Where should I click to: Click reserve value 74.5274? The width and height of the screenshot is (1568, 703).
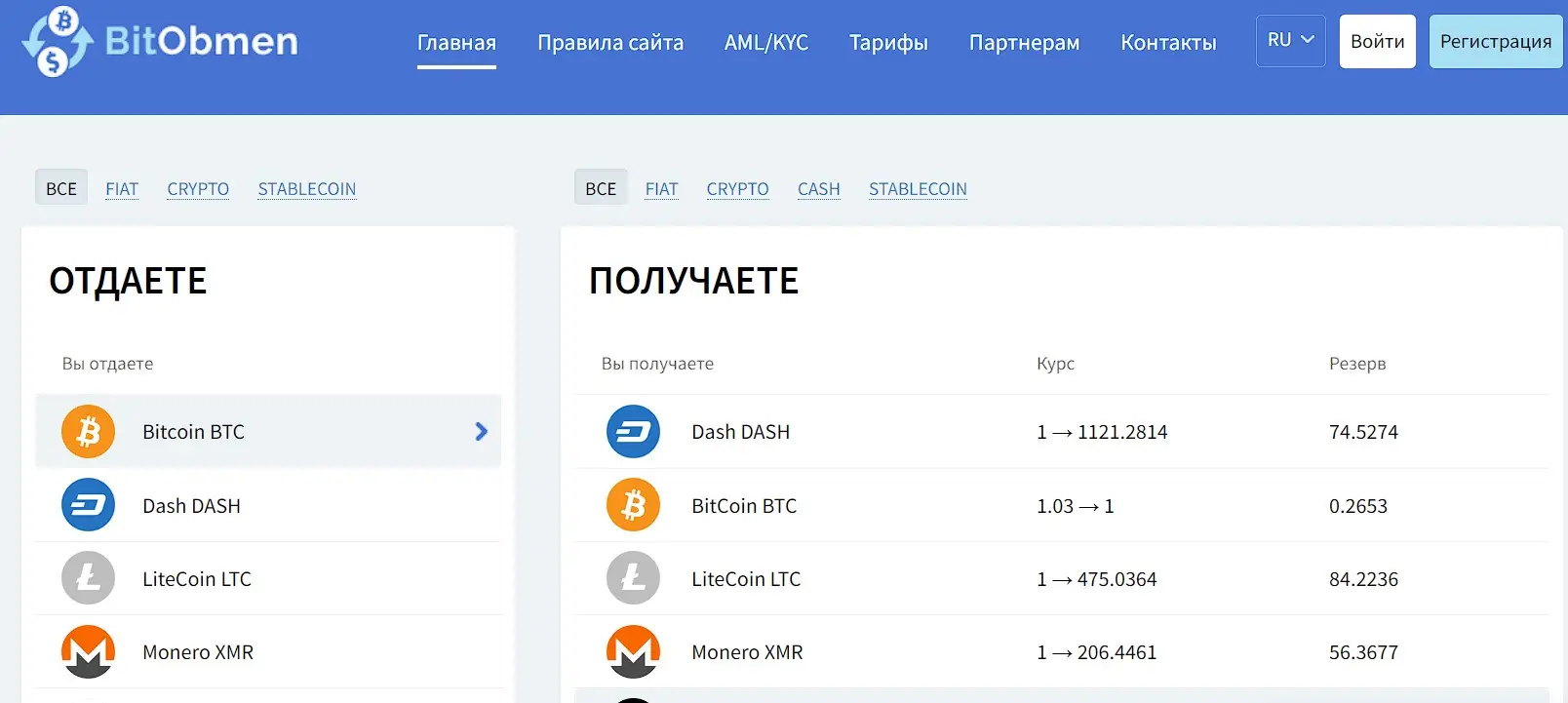click(1363, 432)
